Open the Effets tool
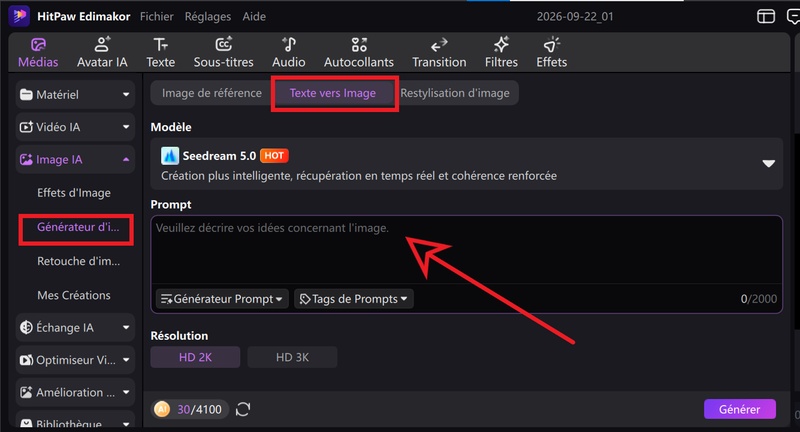800x432 pixels. pos(552,53)
